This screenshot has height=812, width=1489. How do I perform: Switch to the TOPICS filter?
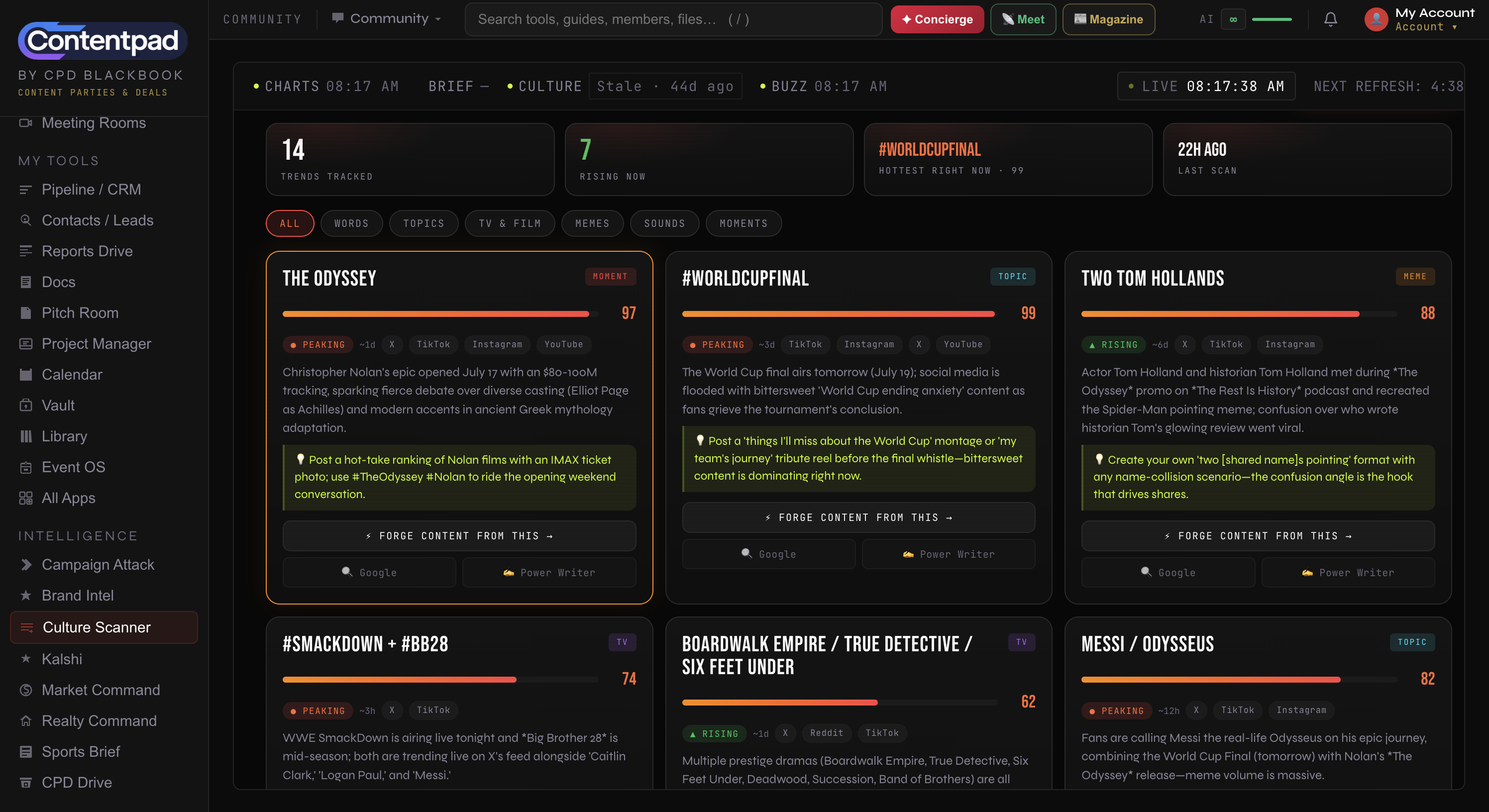tap(424, 224)
